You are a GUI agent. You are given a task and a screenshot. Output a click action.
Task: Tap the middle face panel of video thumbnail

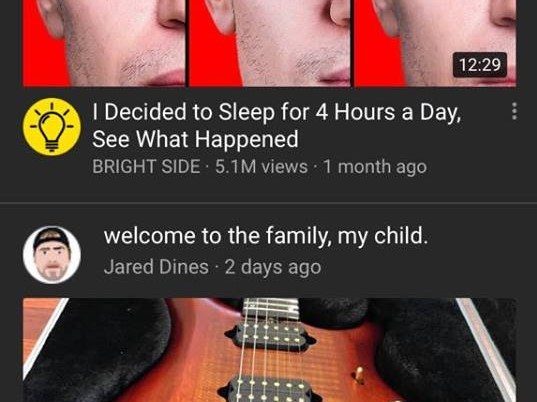pyautogui.click(x=270, y=43)
